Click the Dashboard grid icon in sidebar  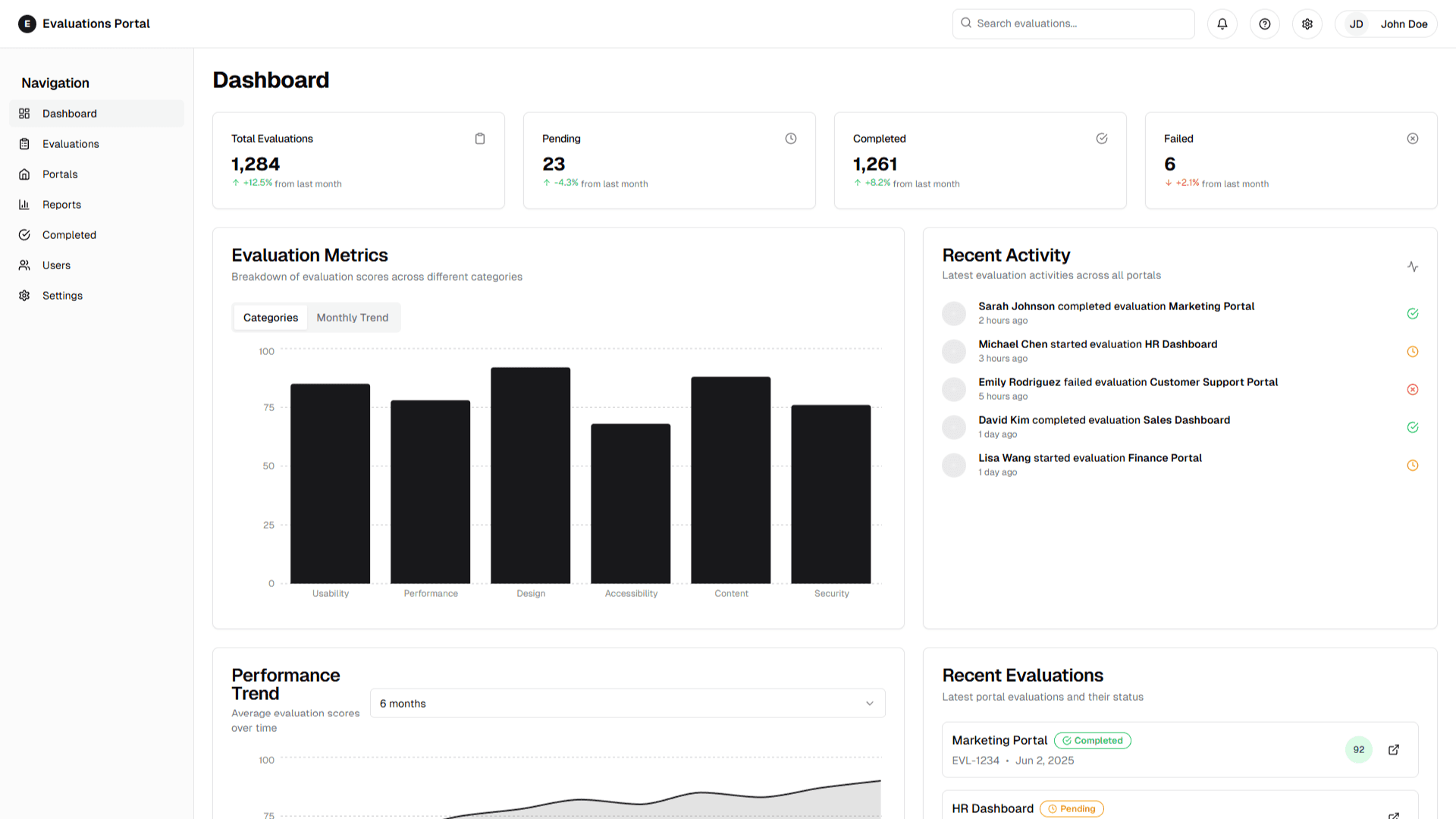coord(24,114)
